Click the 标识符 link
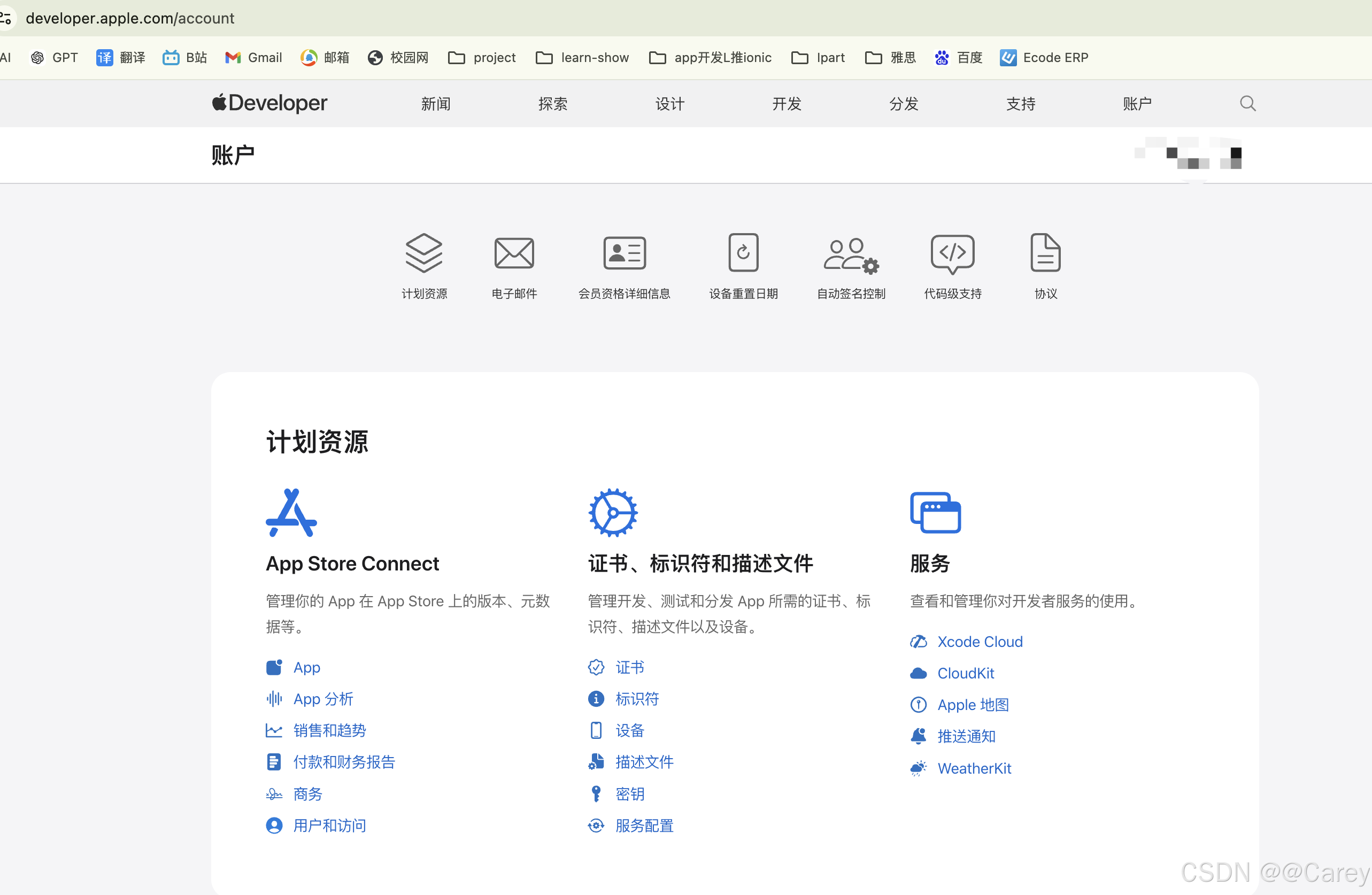The width and height of the screenshot is (1372, 895). (636, 699)
